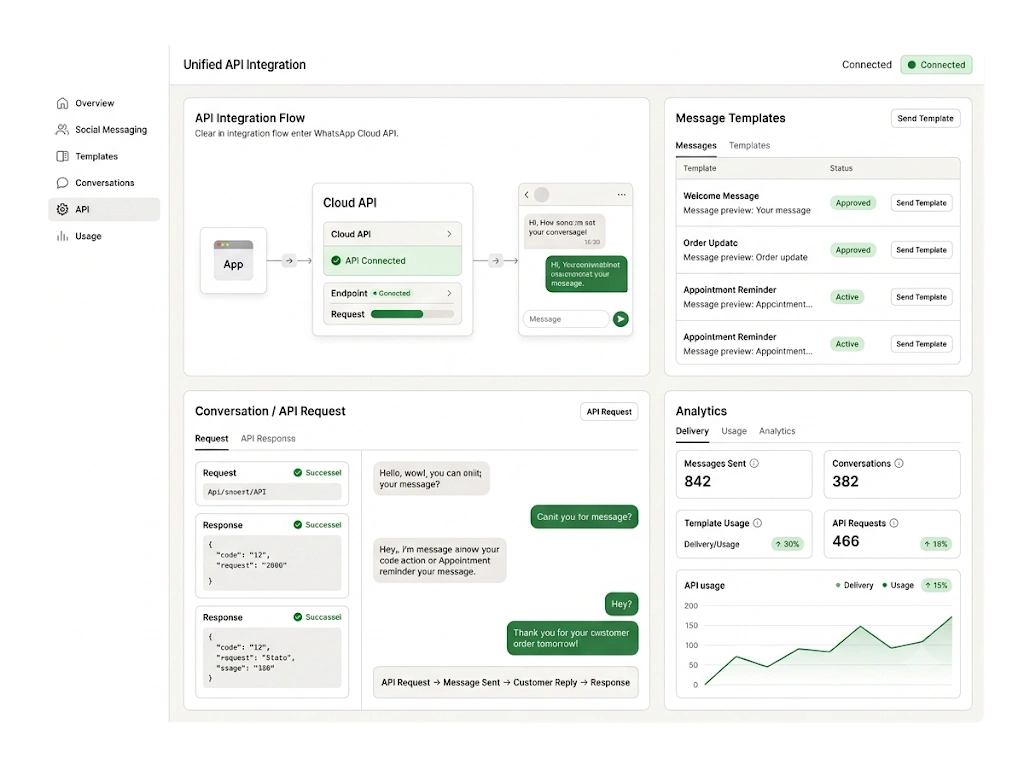
Task: Click the 'Thank you for your customer' bubble
Action: tap(572, 638)
